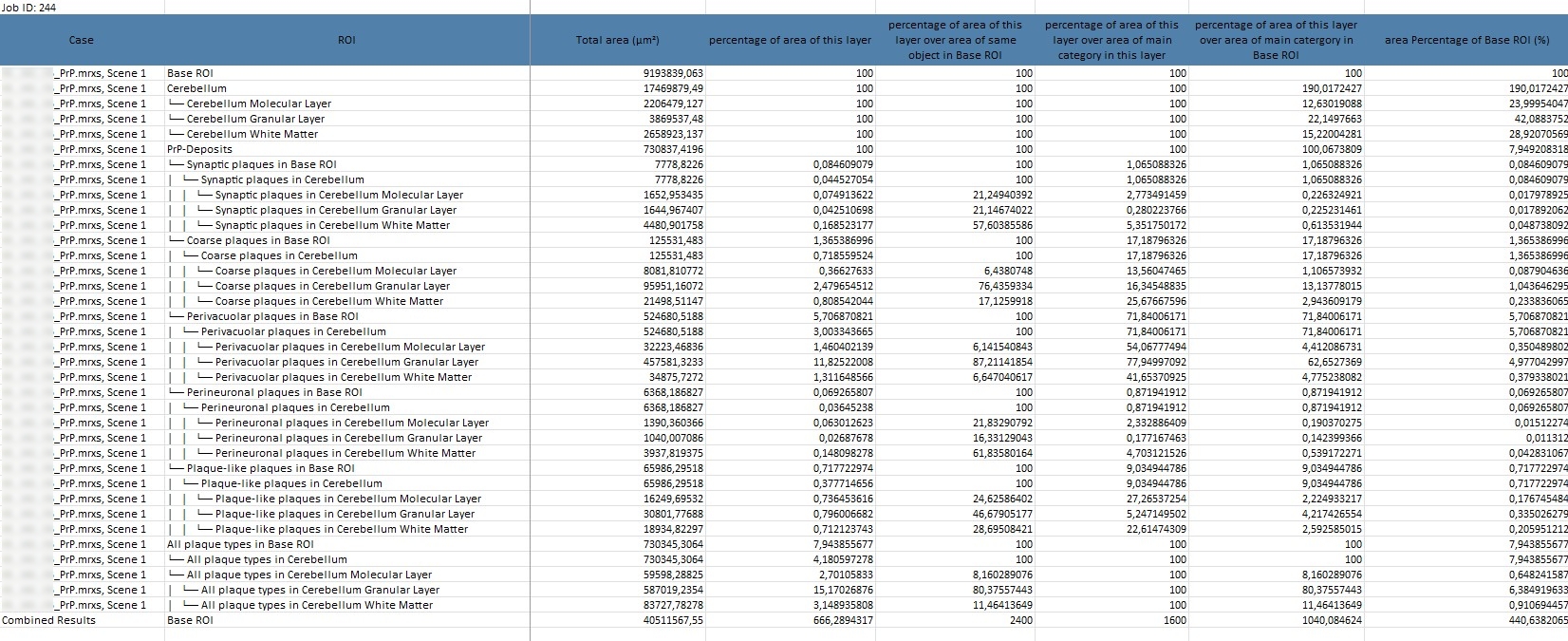Select Plaque-like plaques in Cerebellum Granular Layer
1568x641 pixels.
point(344,514)
